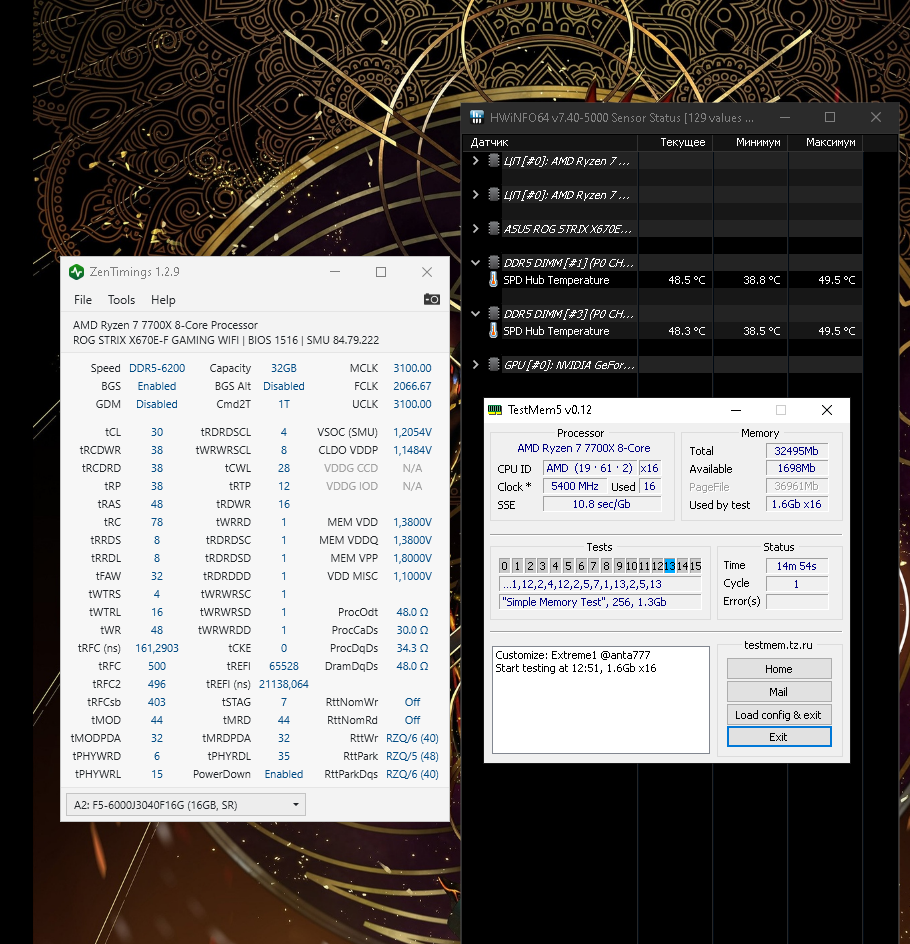Screen dimensions: 910x944
Task: Expand the ASUS ROG STRIX X670E sensor group
Action: point(475,229)
